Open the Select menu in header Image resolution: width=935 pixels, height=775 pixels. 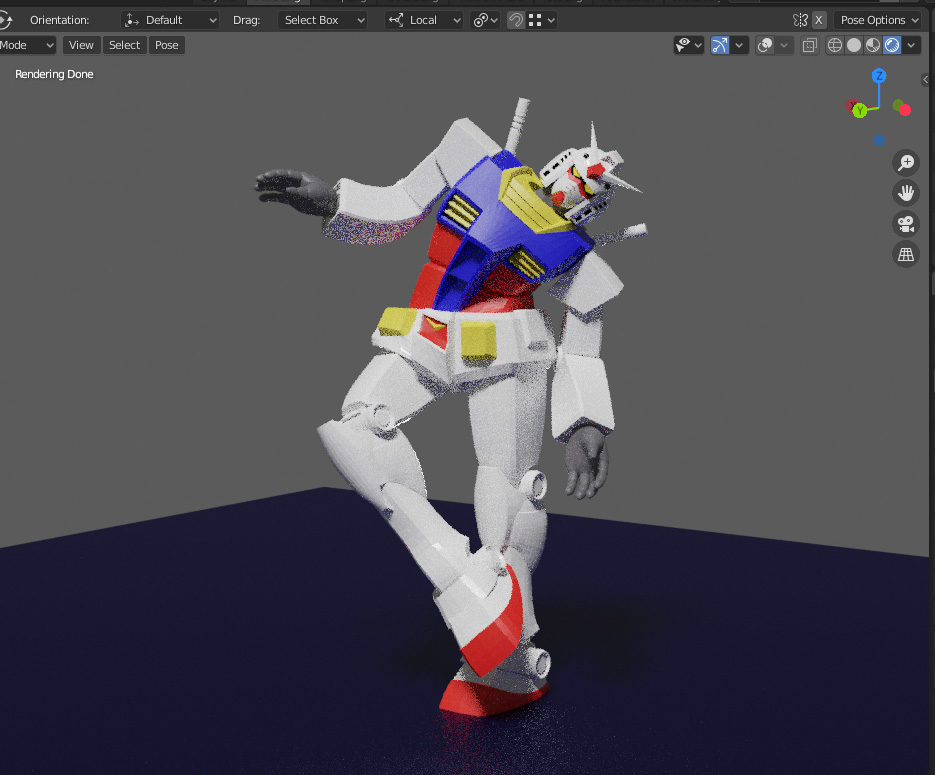(x=124, y=45)
